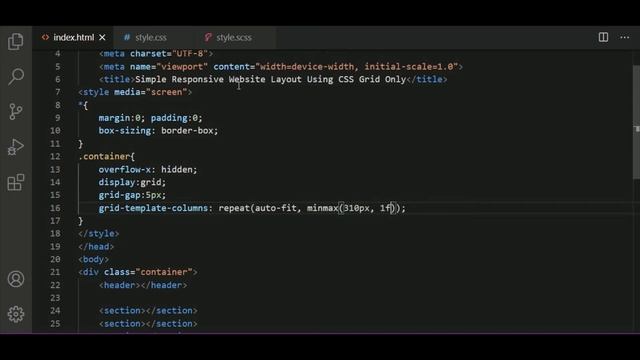Click the style media="screen" opening tag
Viewport: 640px width, 360px height.
tap(135, 92)
